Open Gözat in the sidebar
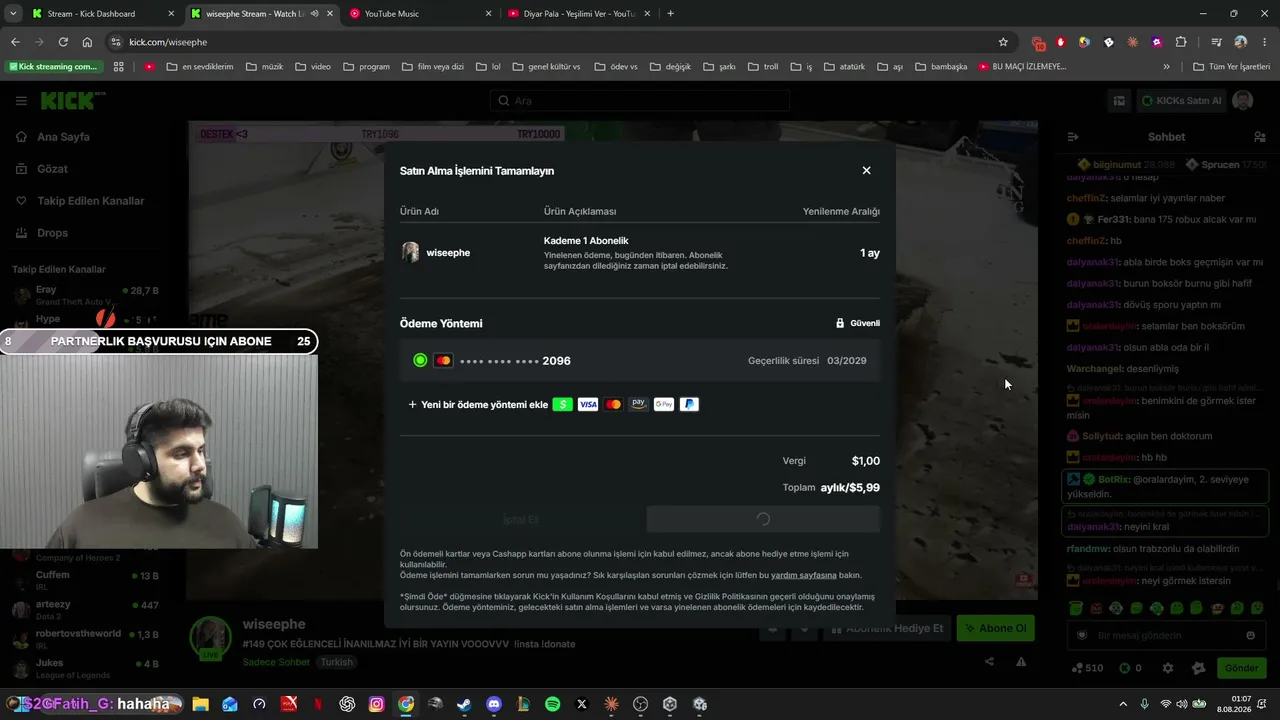Image resolution: width=1280 pixels, height=720 pixels. [x=52, y=169]
